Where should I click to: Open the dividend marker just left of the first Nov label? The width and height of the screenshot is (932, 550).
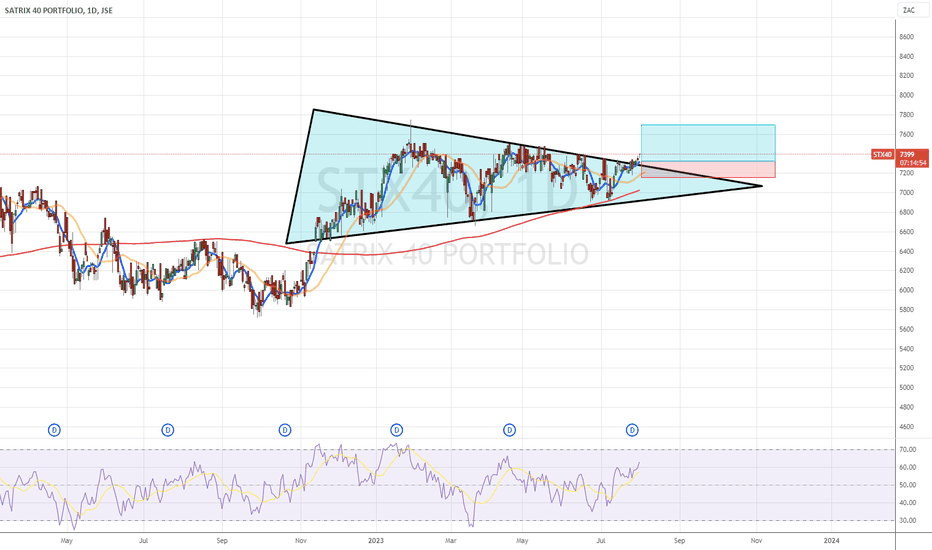(x=285, y=430)
